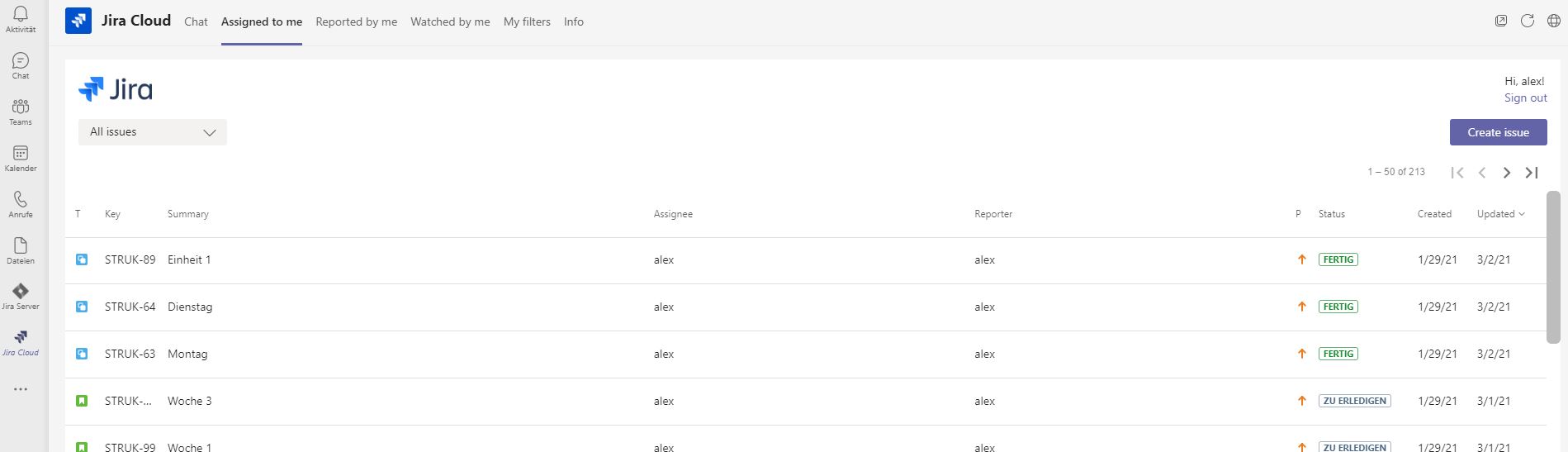This screenshot has height=452, width=1568.
Task: Click the 1 – 50 of 213 page counter
Action: (x=1396, y=172)
